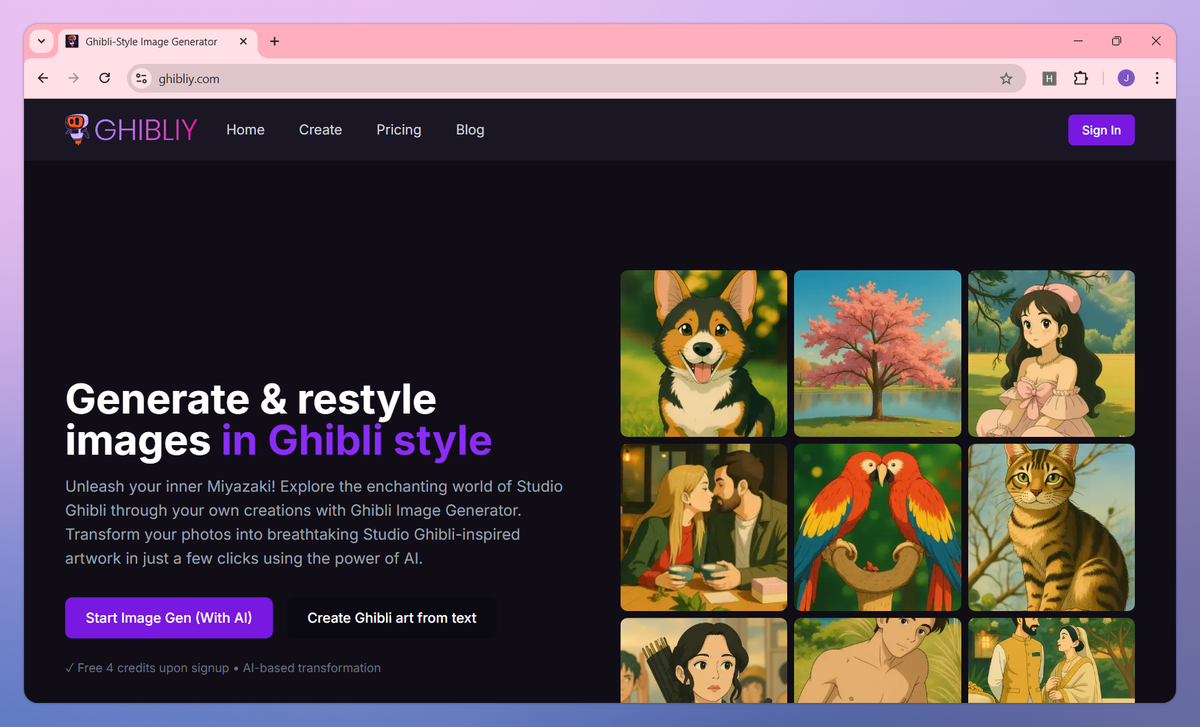This screenshot has height=727, width=1200.
Task: Reload the page with the refresh icon
Action: [x=104, y=78]
